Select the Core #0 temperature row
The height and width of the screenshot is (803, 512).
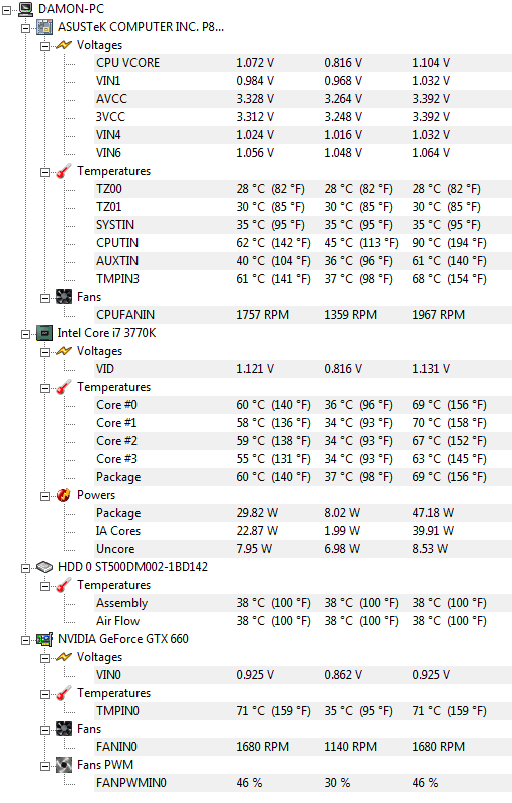[x=302, y=405]
